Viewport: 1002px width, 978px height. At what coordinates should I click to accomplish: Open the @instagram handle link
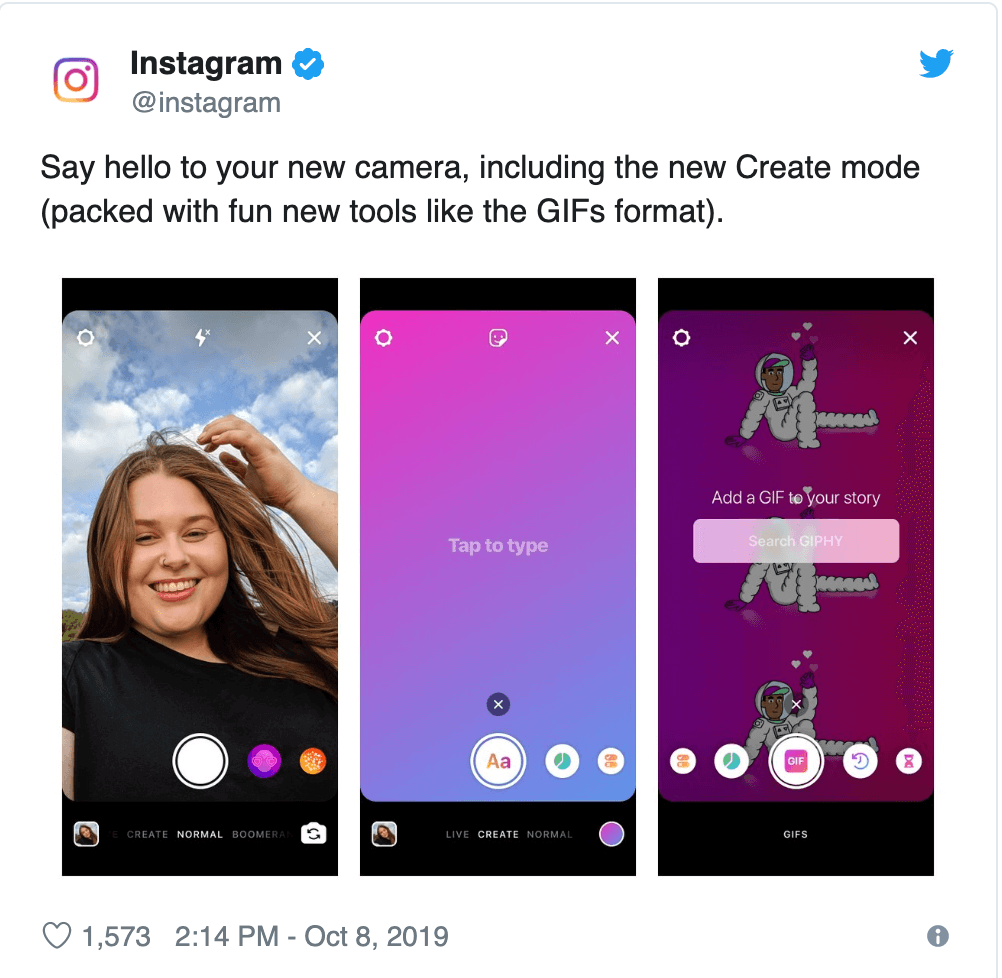point(206,102)
